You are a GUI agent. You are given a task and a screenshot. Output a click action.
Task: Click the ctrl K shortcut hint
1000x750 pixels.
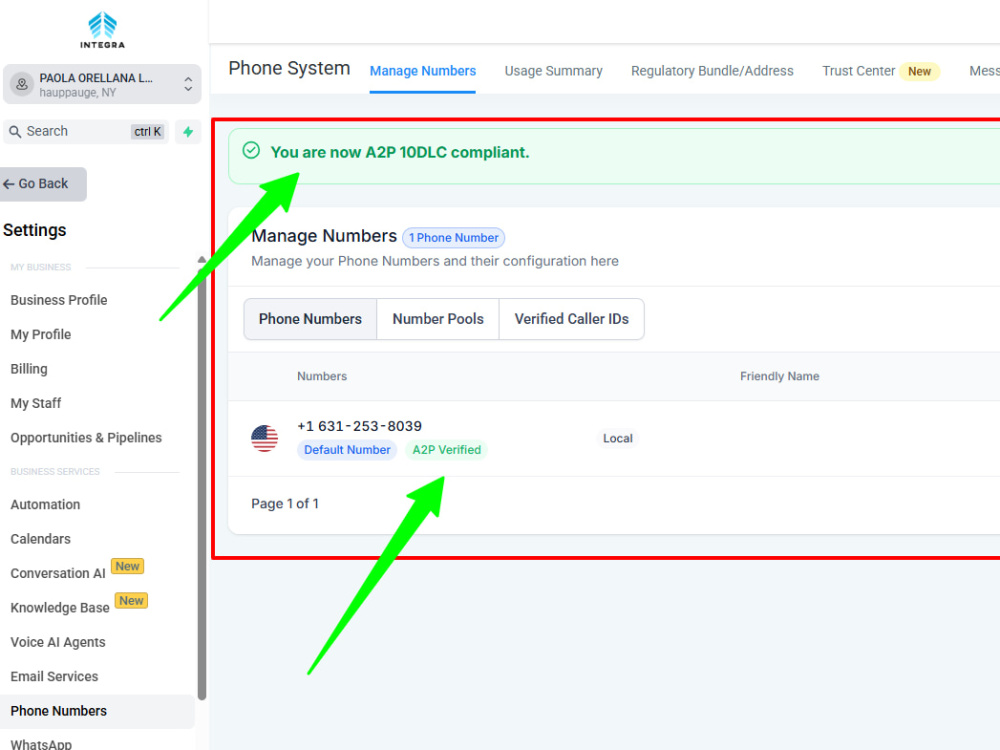[147, 132]
